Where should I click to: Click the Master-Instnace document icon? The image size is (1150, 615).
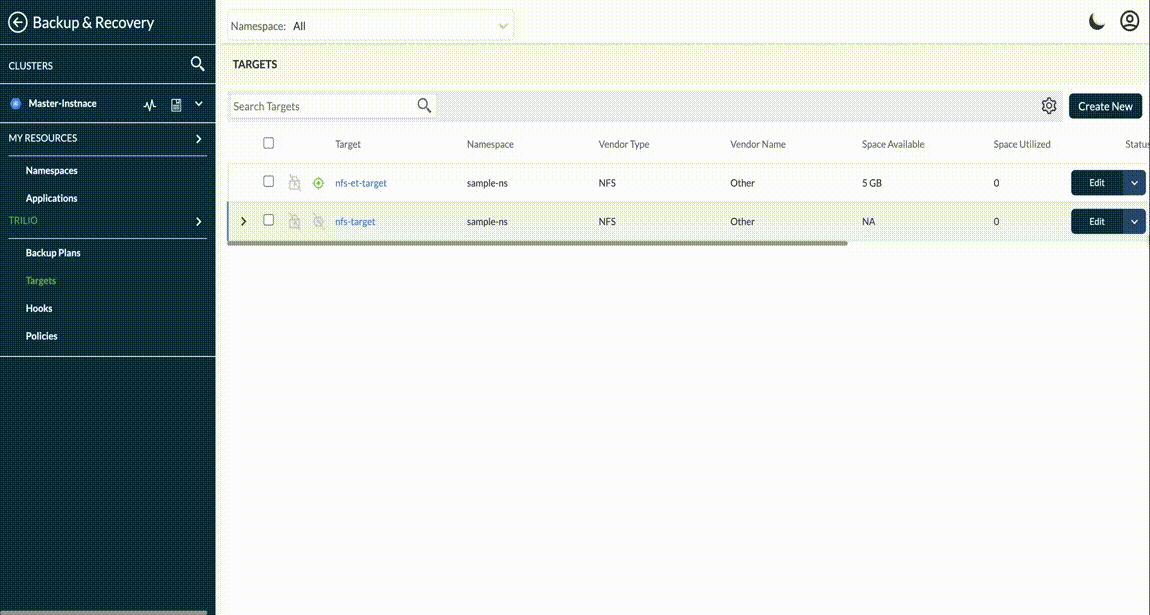[176, 104]
